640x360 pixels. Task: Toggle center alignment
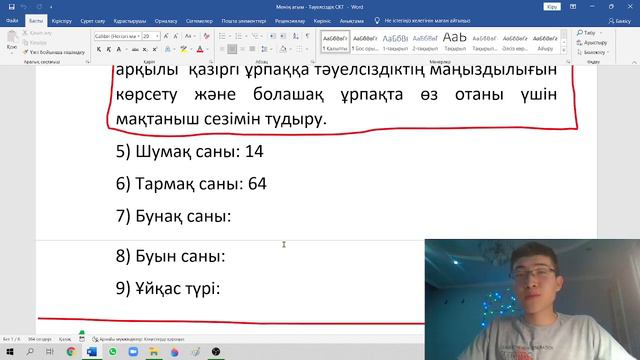232,49
